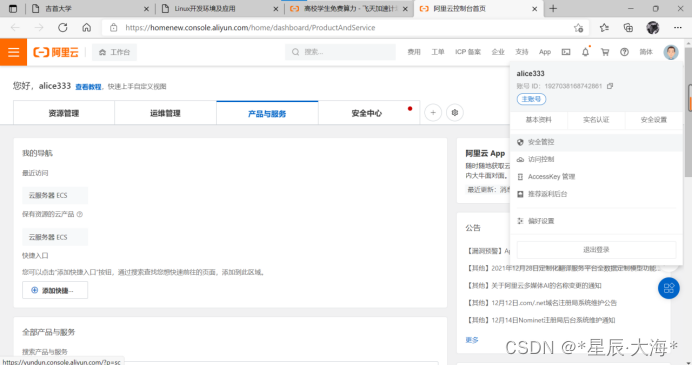Click the 查看教程 link
The width and height of the screenshot is (693, 366).
point(88,87)
